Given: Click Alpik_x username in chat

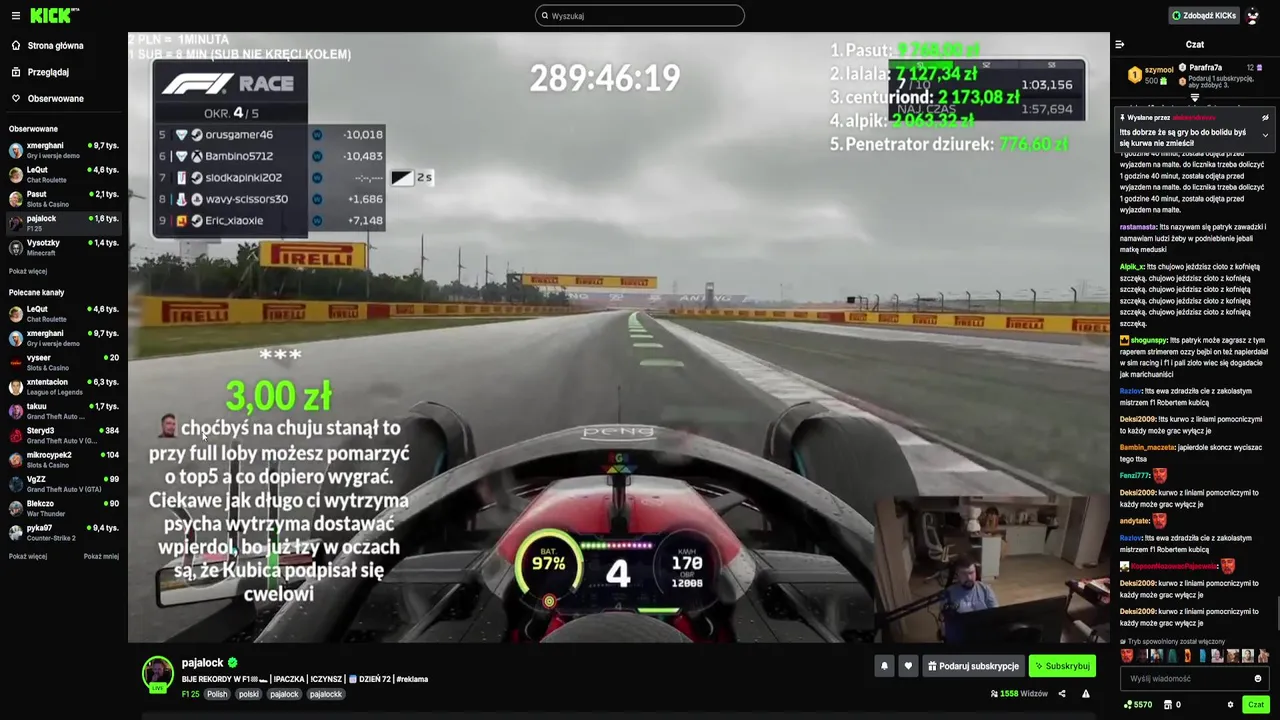Looking at the screenshot, I should pyautogui.click(x=1131, y=267).
